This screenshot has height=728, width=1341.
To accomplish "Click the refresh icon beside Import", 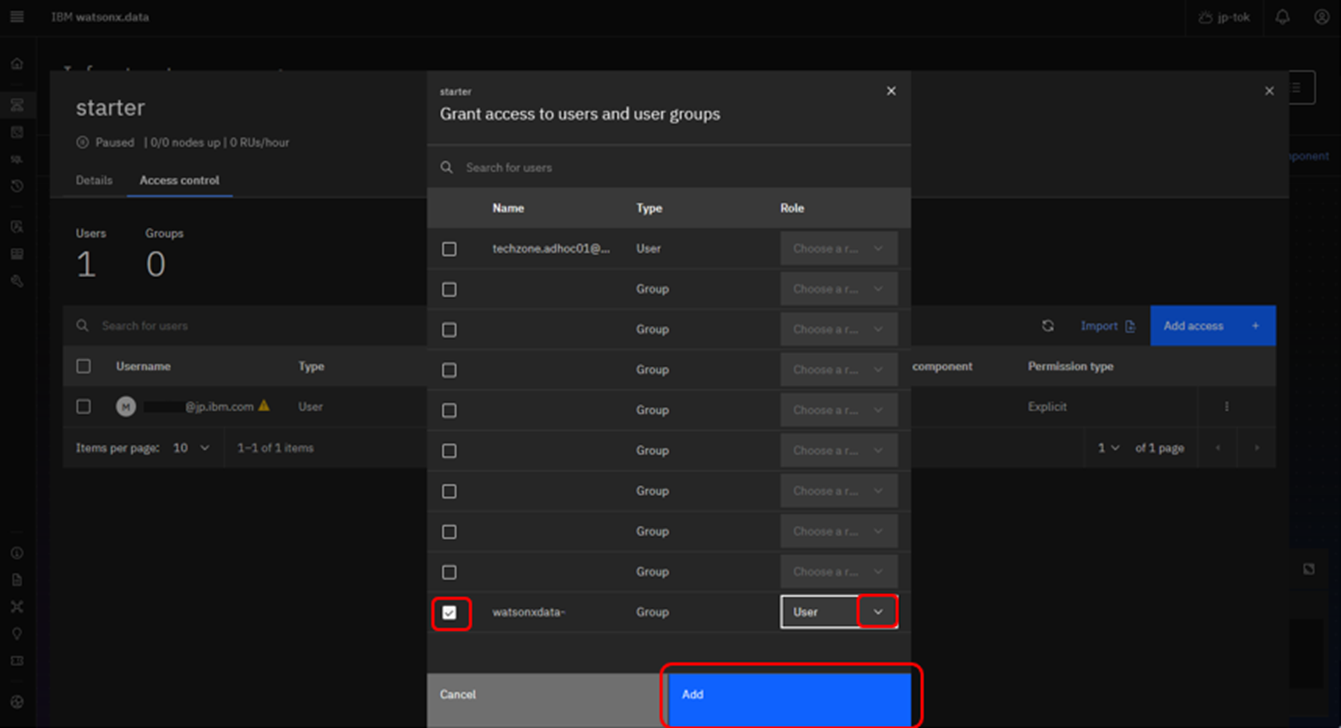I will pyautogui.click(x=1047, y=326).
